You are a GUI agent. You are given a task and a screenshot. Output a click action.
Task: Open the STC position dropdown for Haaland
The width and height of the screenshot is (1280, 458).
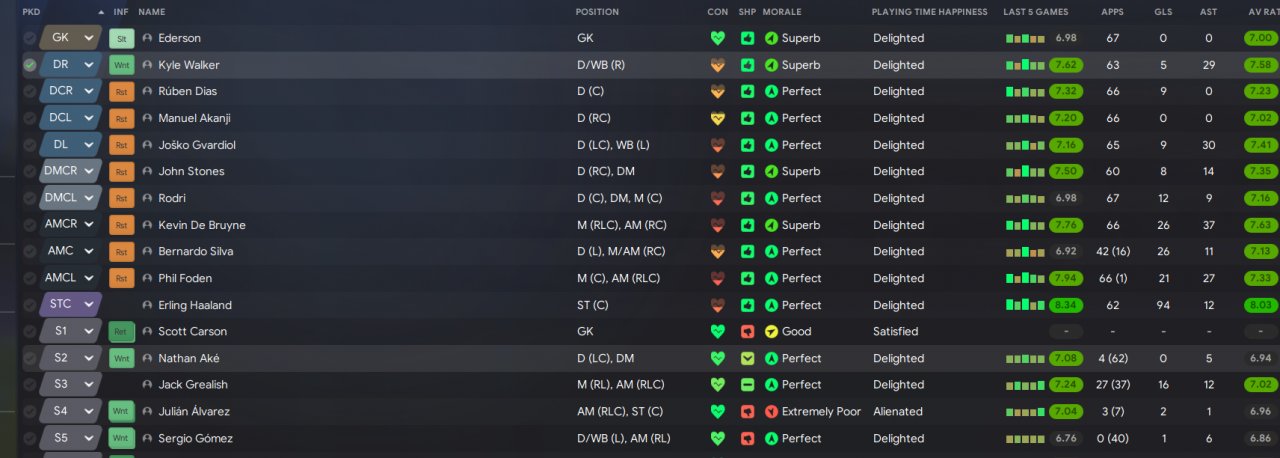pos(89,305)
